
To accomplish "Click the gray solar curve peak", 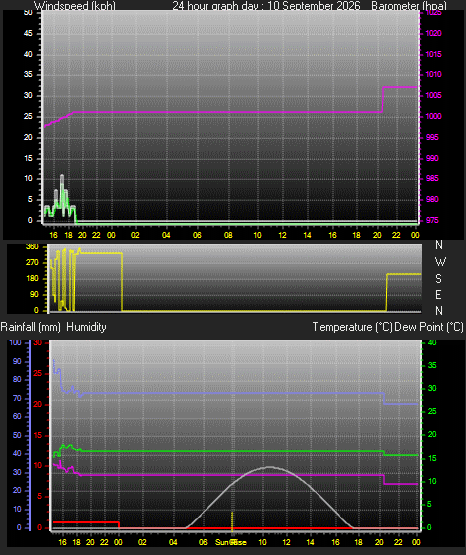I will (270, 467).
